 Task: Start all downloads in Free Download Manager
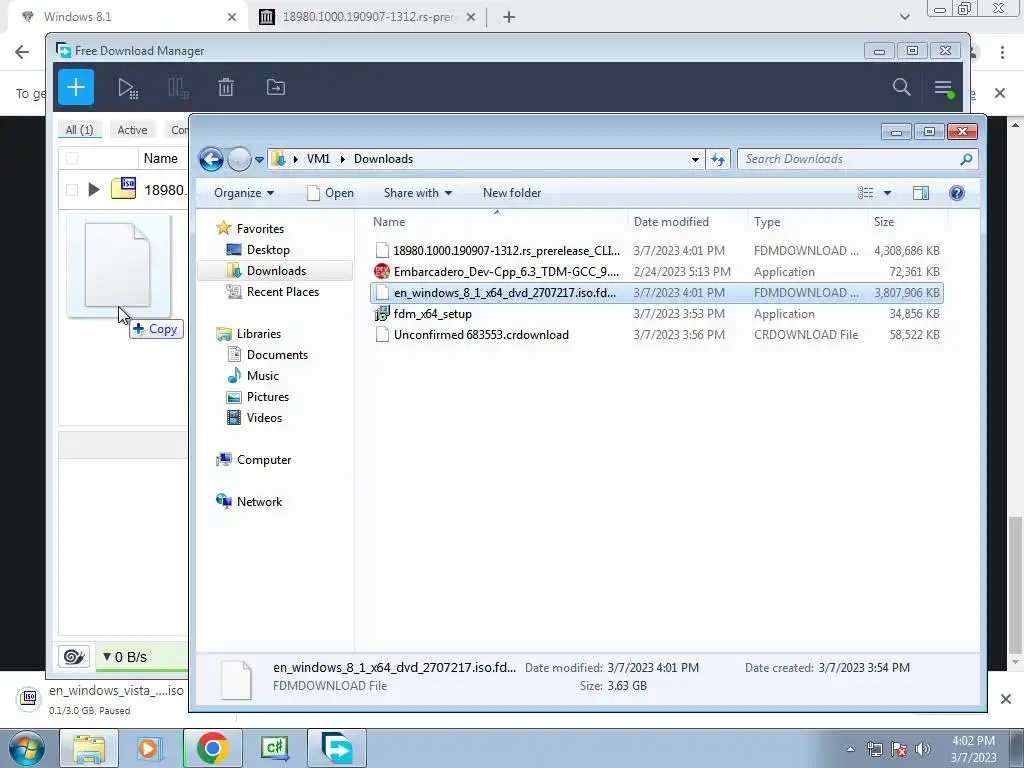pyautogui.click(x=127, y=88)
